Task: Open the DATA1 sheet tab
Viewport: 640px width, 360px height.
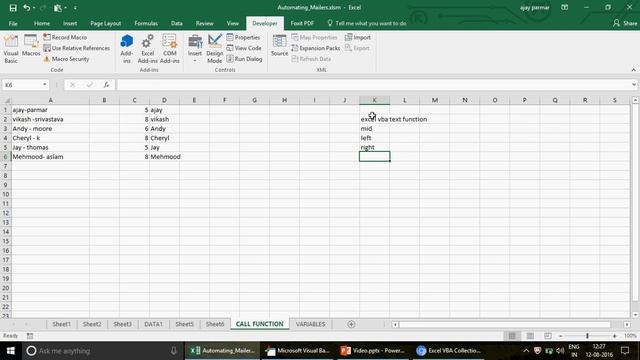Action: (x=153, y=324)
